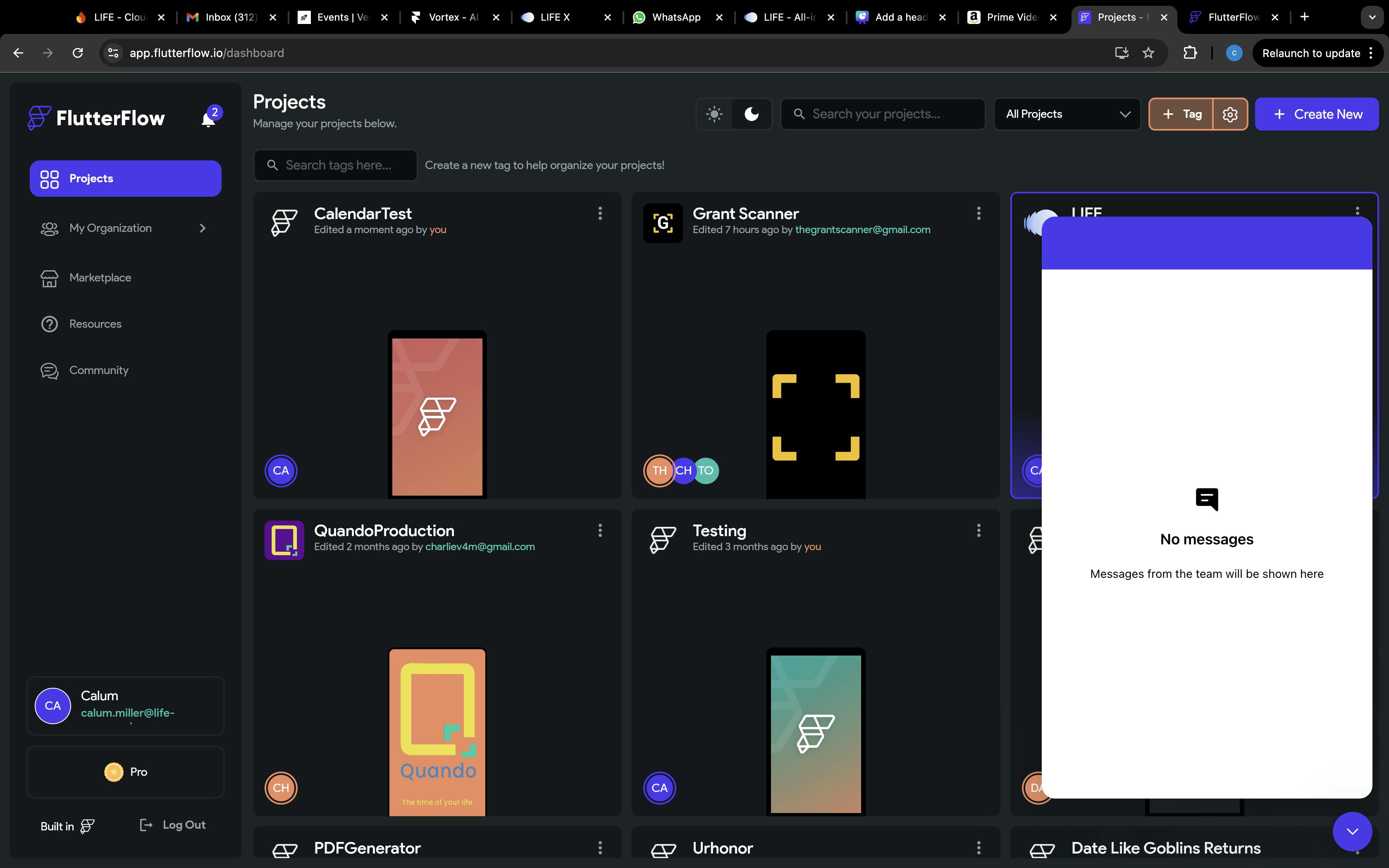
Task: Open QuandoProduction project thumbnail
Action: 437,731
